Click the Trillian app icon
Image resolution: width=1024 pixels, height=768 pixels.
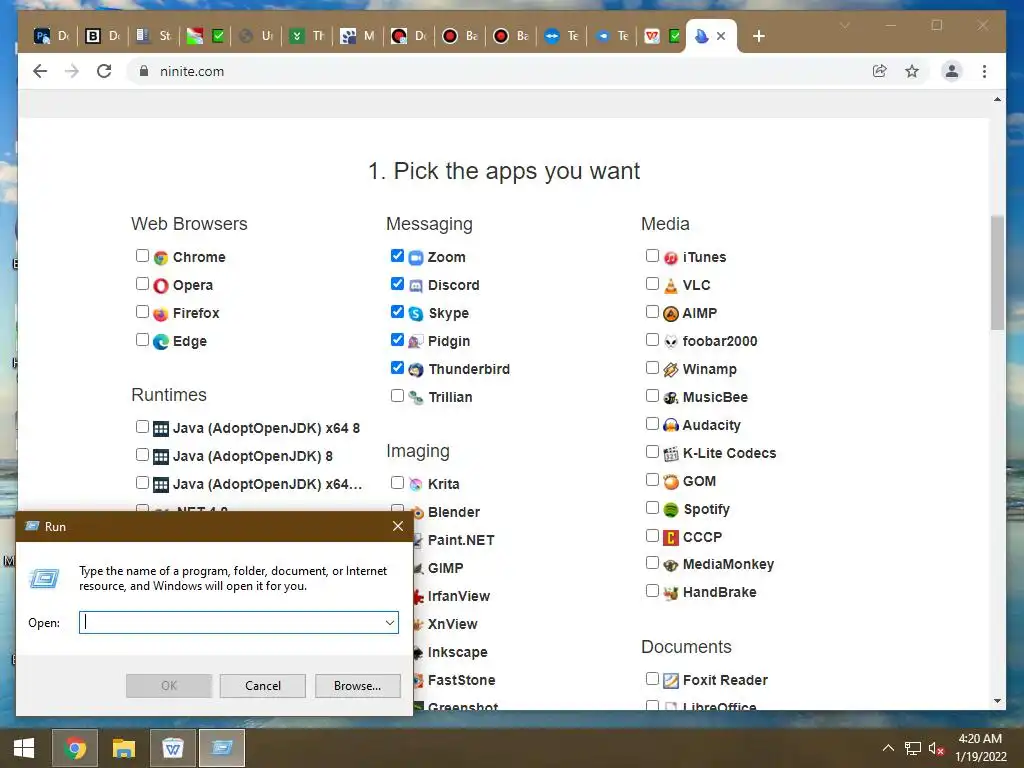coord(416,397)
